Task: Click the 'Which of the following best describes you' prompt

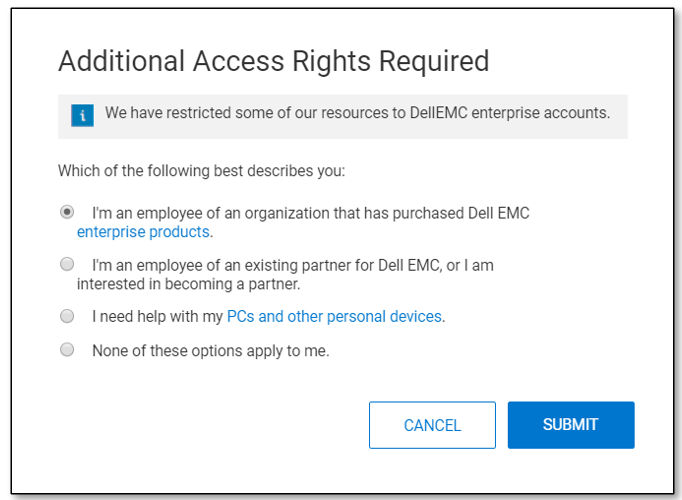Action: click(201, 170)
